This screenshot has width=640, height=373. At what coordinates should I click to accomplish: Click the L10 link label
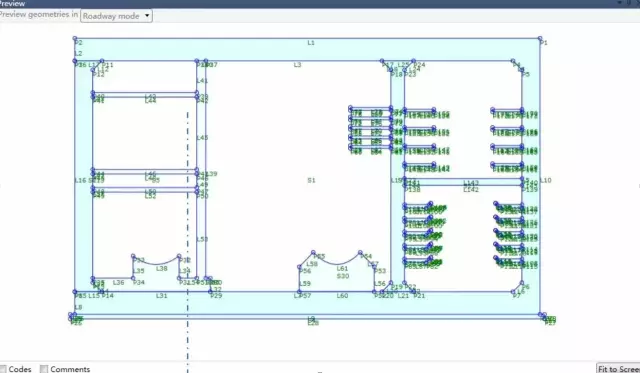pyautogui.click(x=545, y=180)
